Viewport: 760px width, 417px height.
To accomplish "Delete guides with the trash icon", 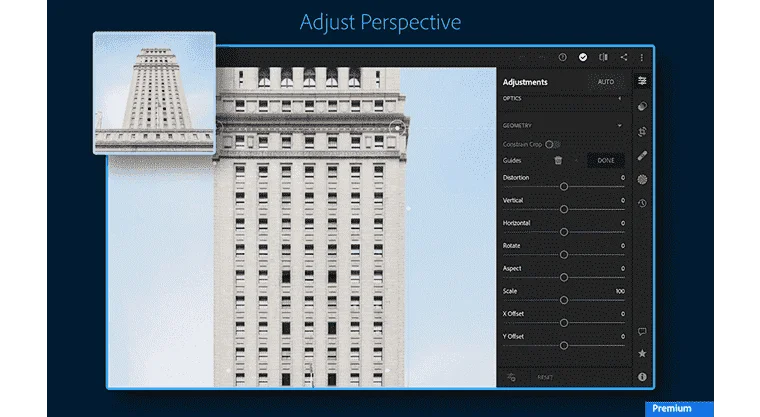I will (558, 160).
